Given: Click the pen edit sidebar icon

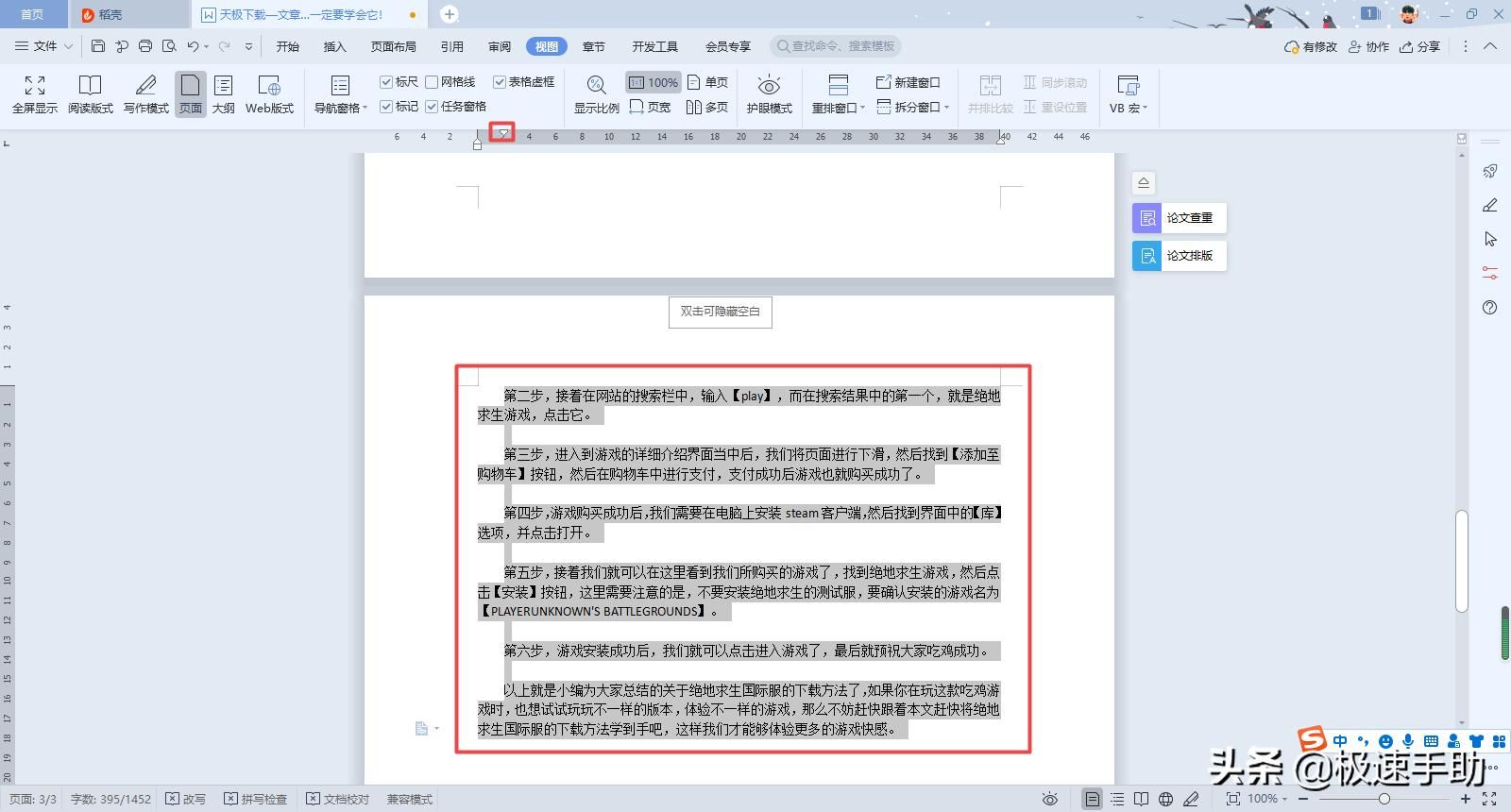Looking at the screenshot, I should coord(1489,205).
